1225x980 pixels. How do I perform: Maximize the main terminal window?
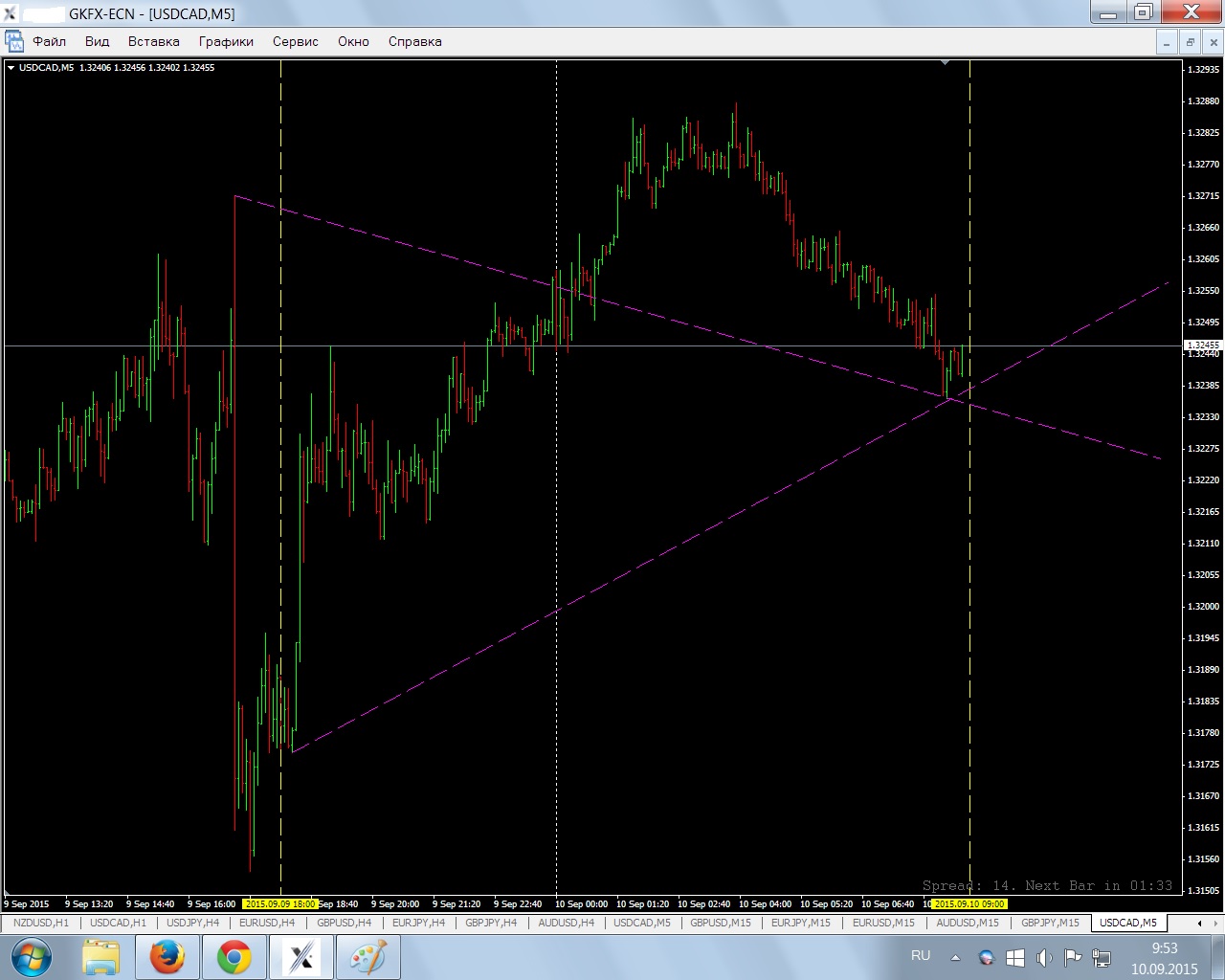click(1143, 12)
